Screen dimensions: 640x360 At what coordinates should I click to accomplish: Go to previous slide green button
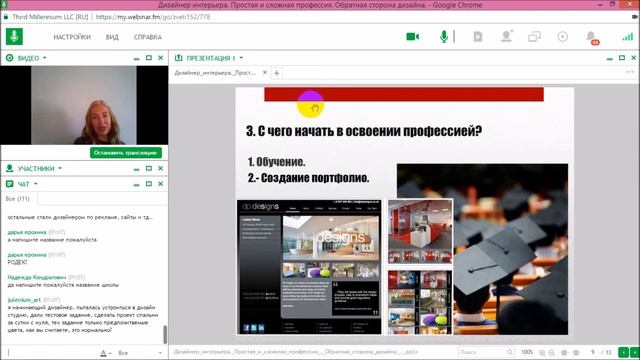pos(624,352)
